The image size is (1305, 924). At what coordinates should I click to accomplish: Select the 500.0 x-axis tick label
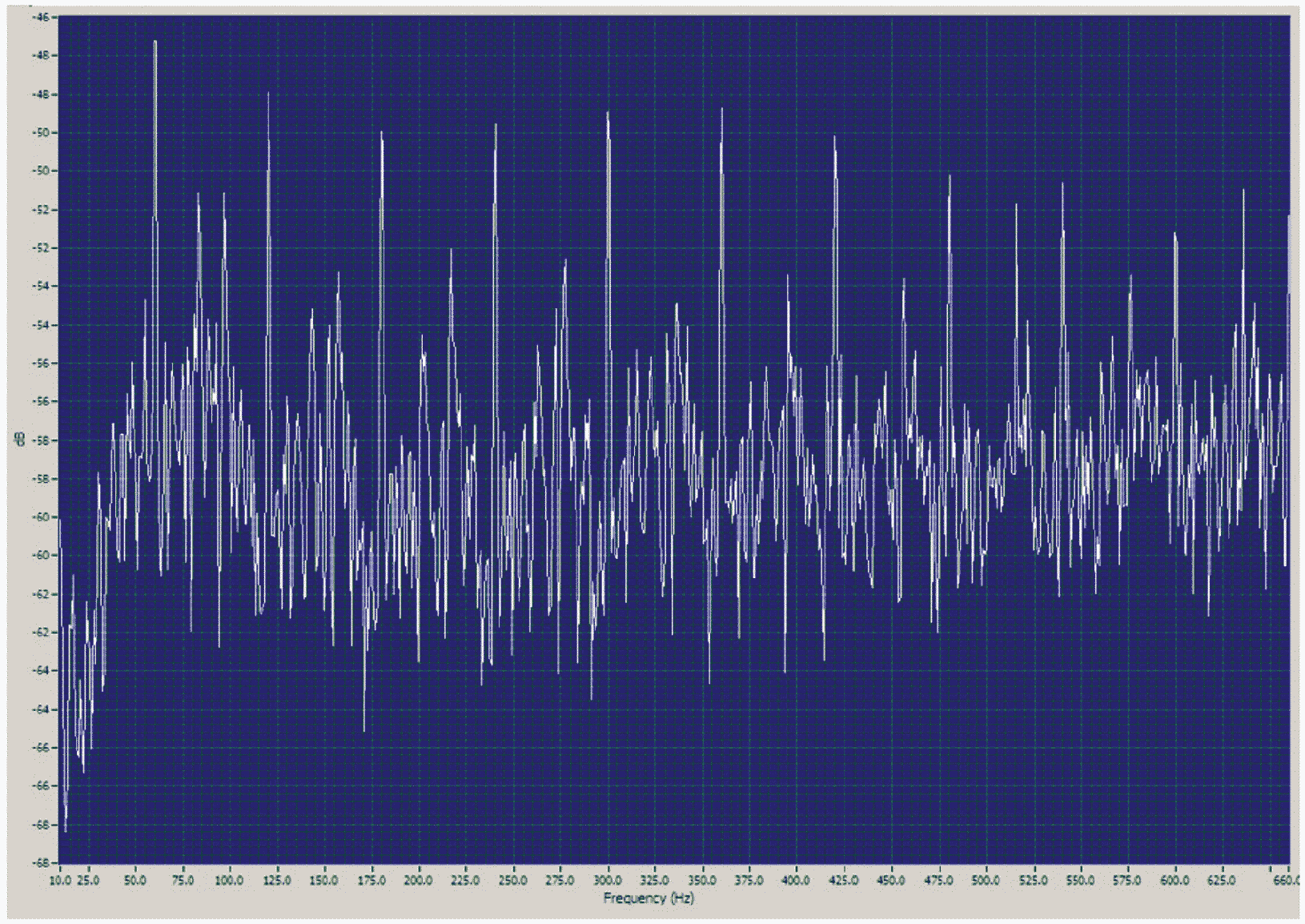coord(986,881)
